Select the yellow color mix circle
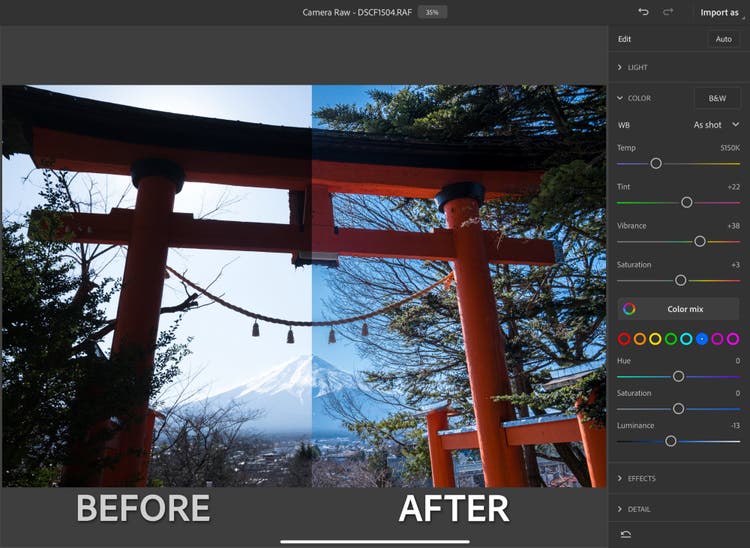The image size is (750, 548). (655, 339)
